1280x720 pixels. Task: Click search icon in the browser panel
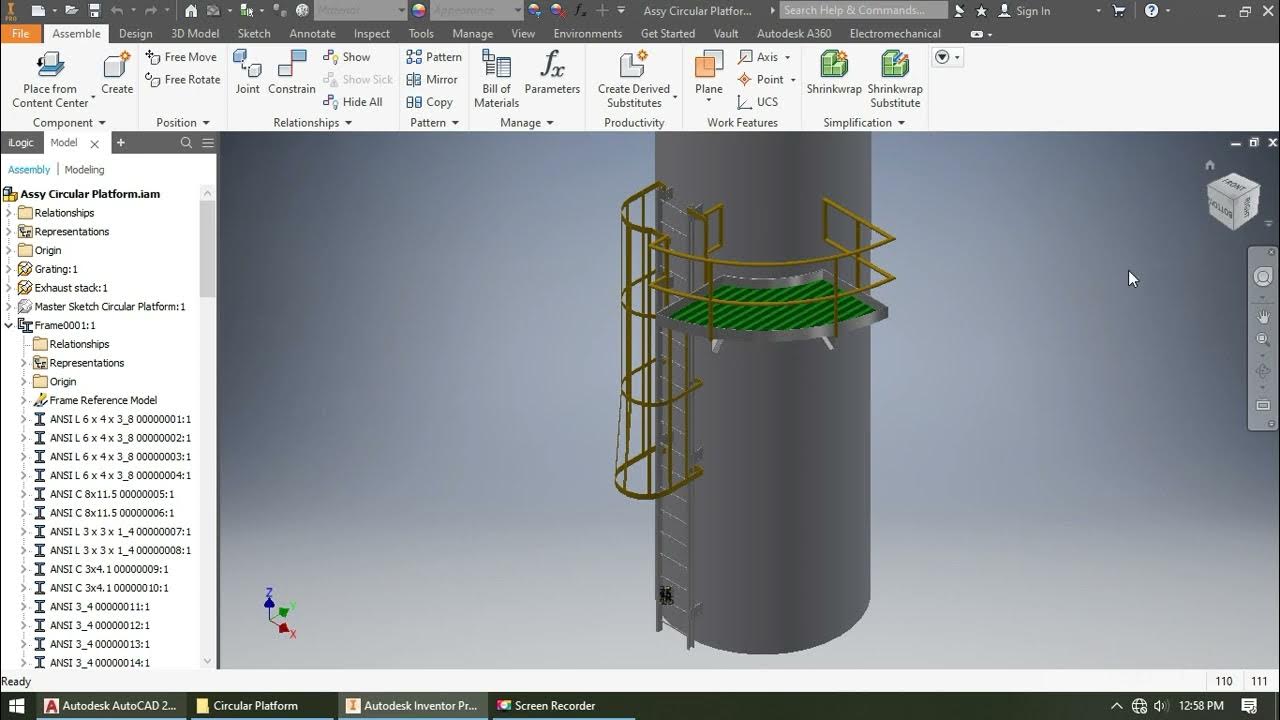(x=186, y=143)
